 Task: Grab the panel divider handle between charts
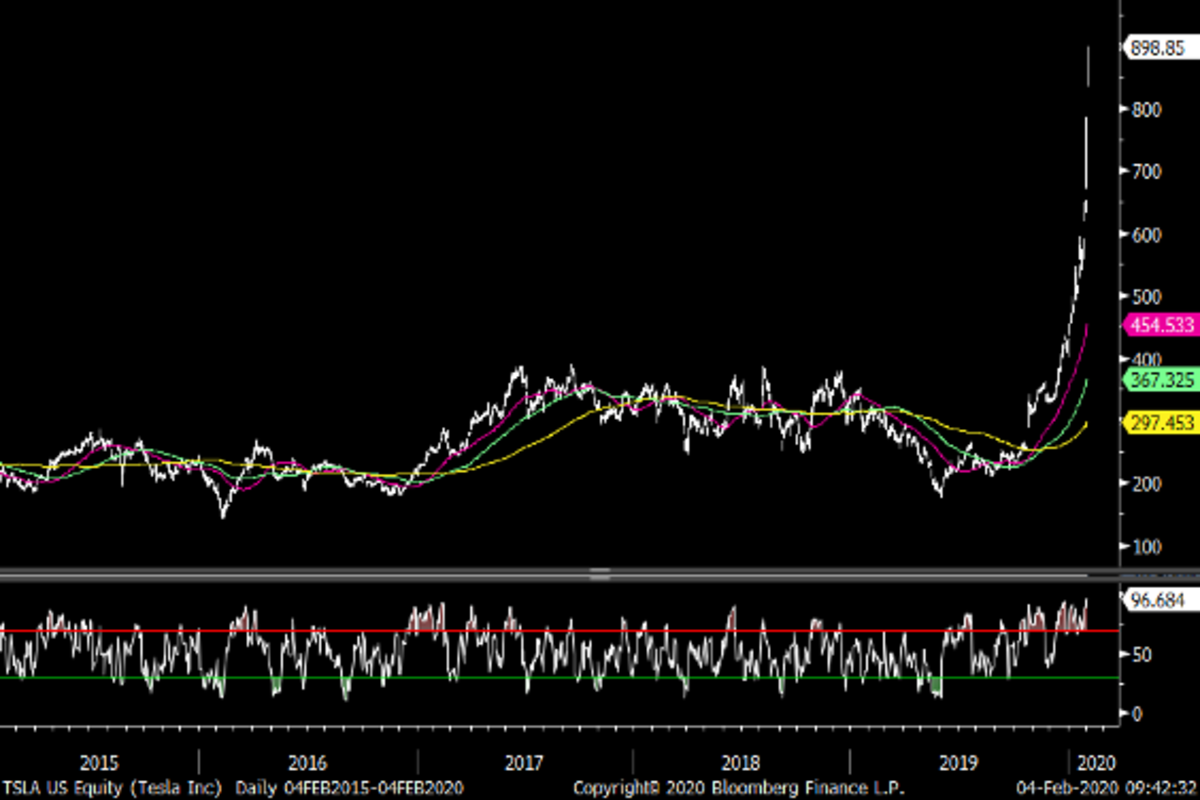coord(600,573)
